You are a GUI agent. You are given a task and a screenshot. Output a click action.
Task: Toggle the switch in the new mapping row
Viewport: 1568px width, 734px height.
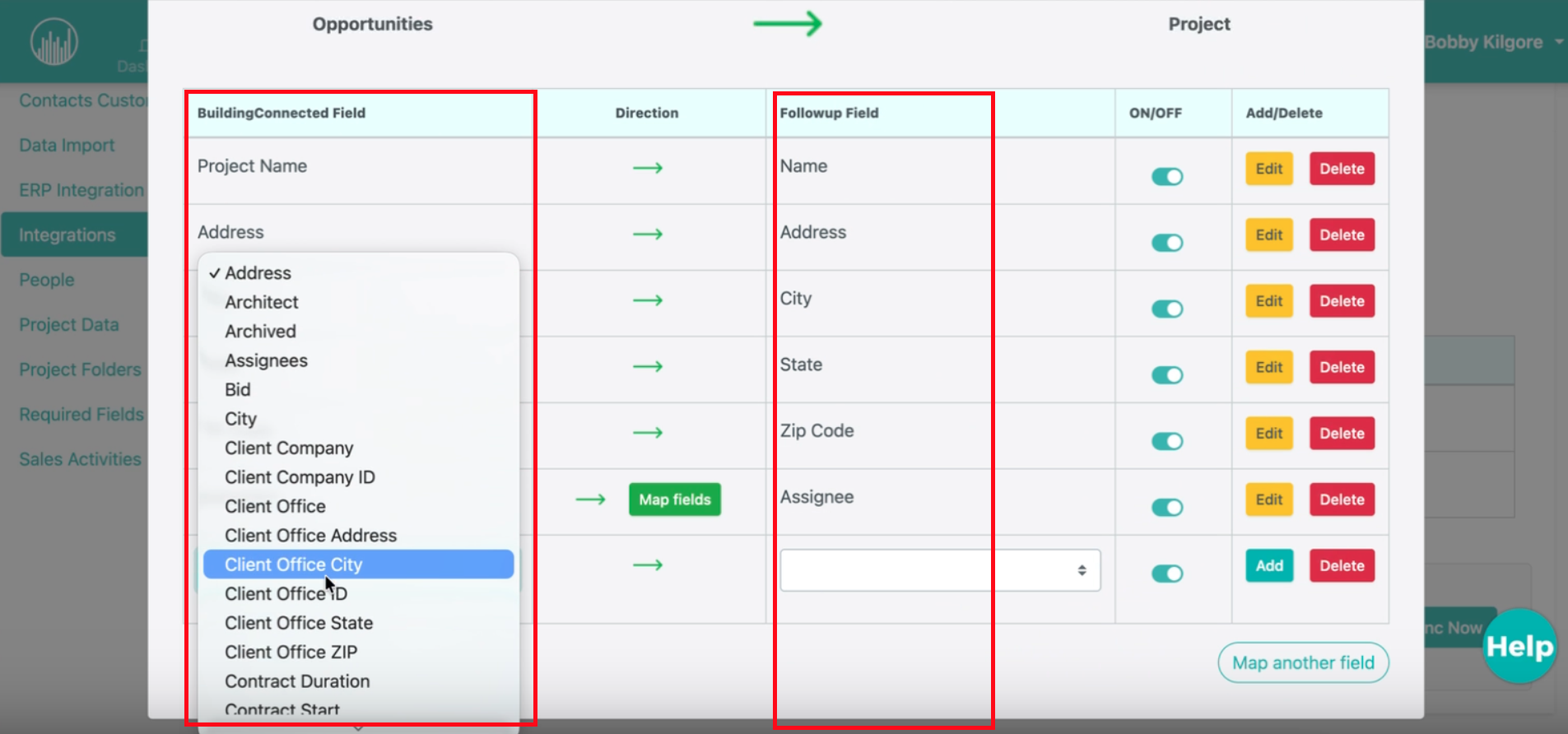(1167, 574)
